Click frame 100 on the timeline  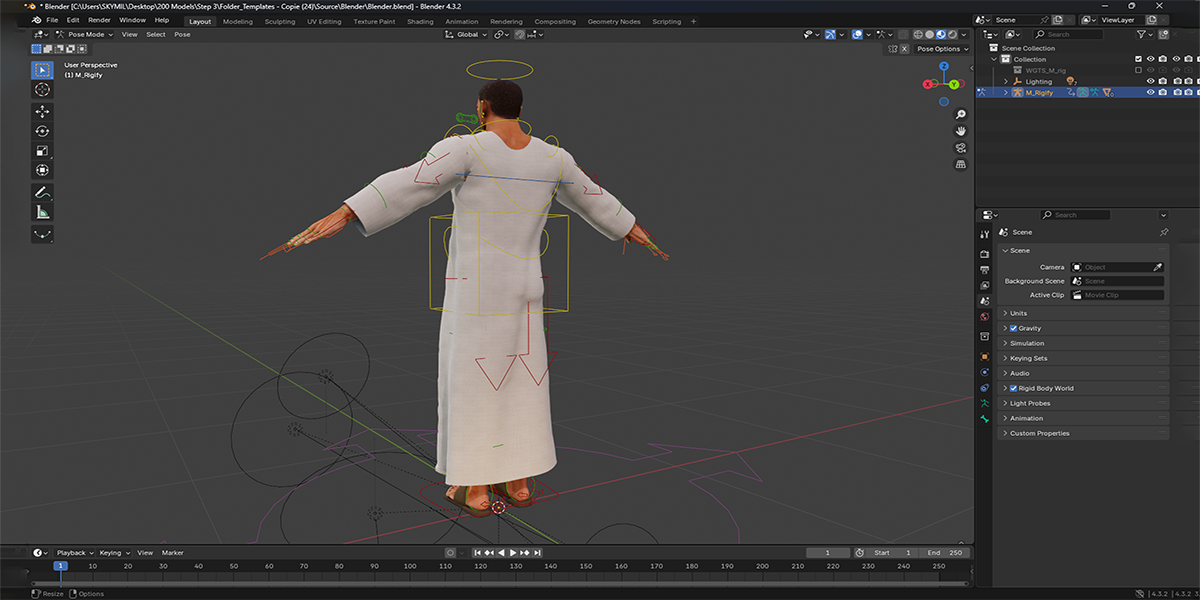coord(410,566)
